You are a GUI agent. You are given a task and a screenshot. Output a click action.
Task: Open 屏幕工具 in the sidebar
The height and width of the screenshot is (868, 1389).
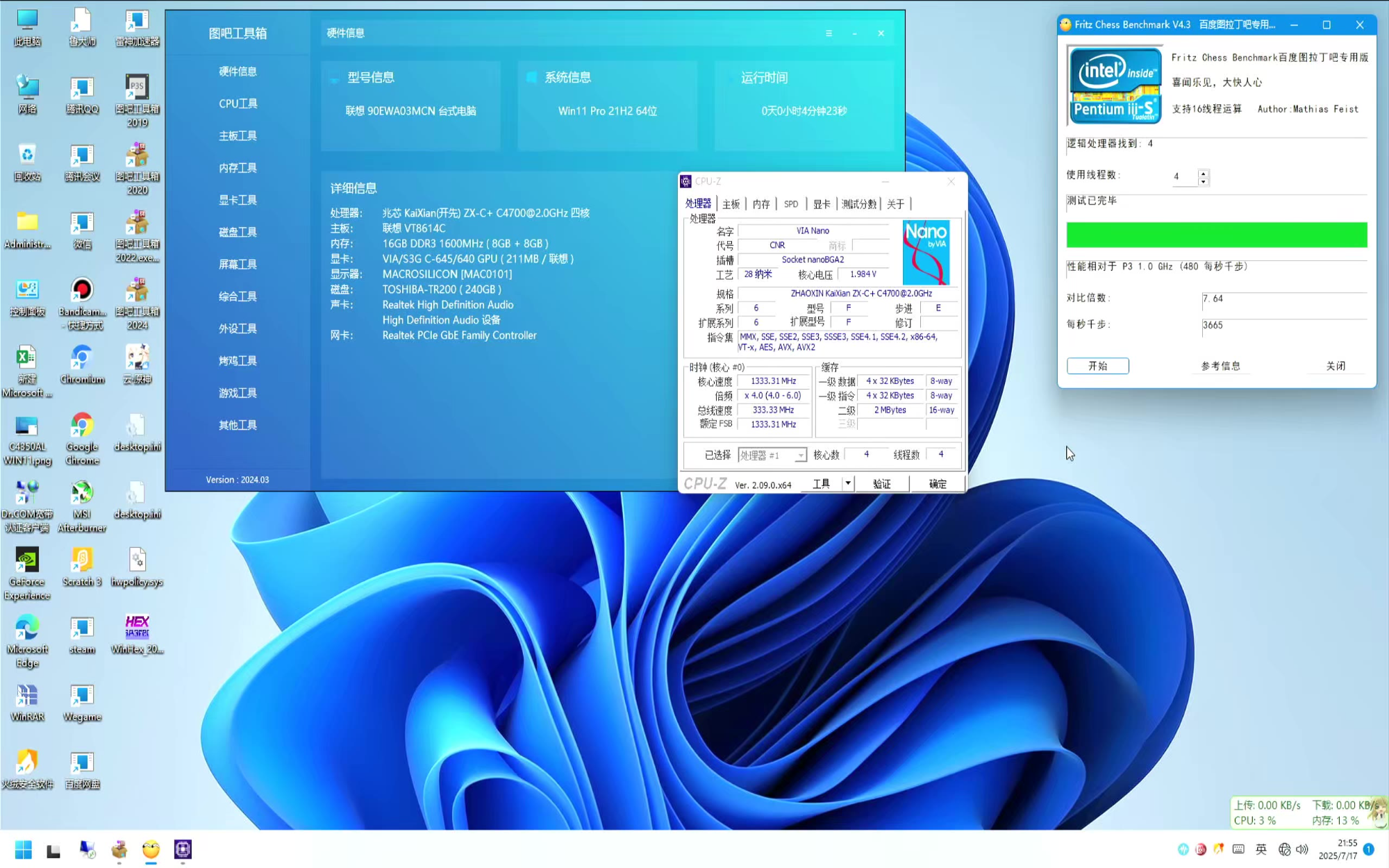click(x=238, y=264)
